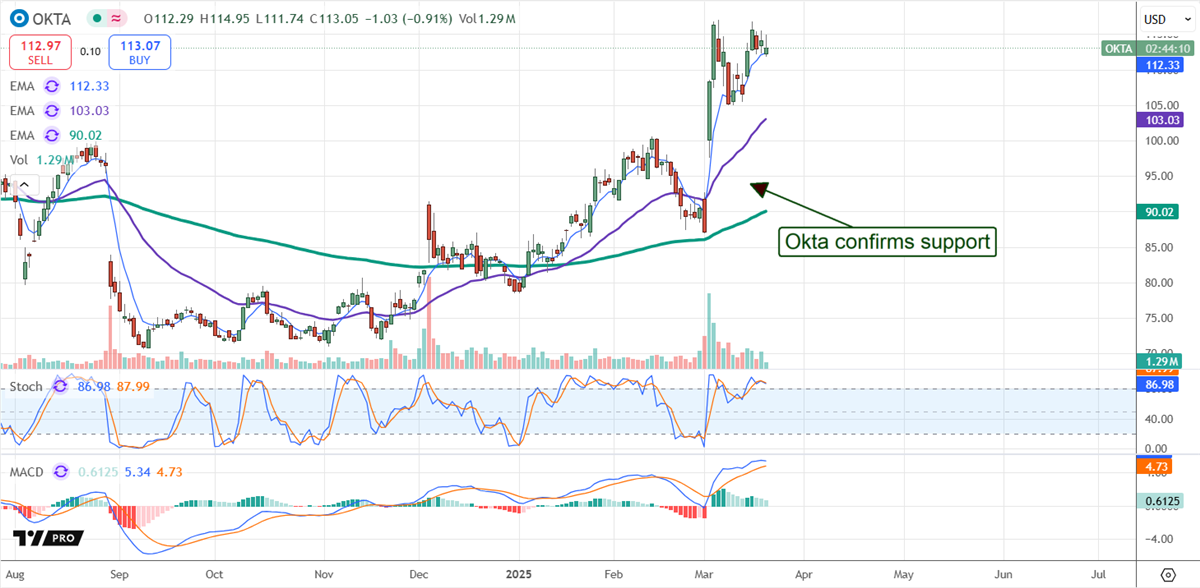
Task: Click the blue 112.33 axis price tag
Action: point(1160,64)
